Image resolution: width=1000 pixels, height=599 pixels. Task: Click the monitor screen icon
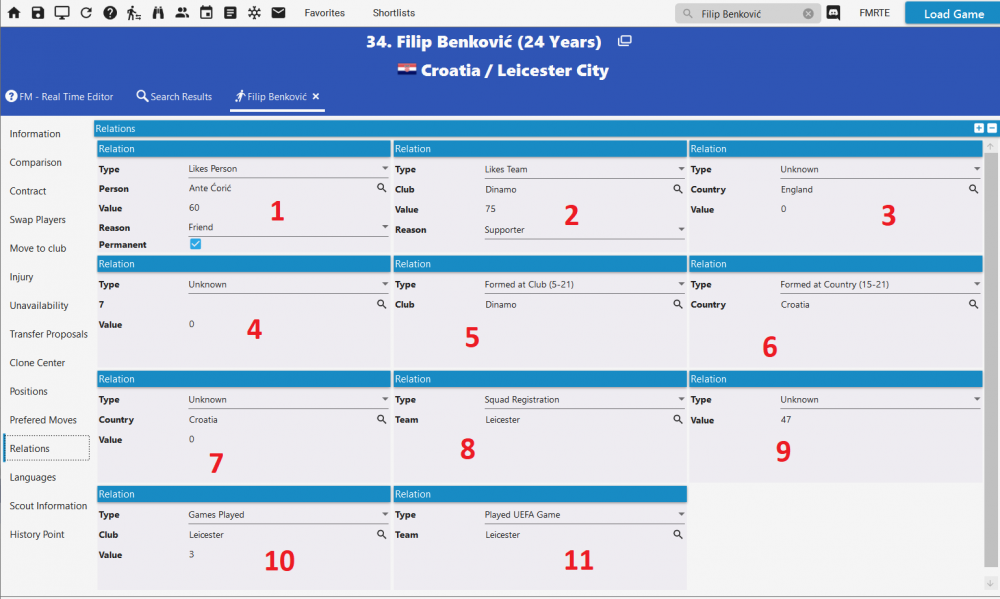(x=62, y=13)
